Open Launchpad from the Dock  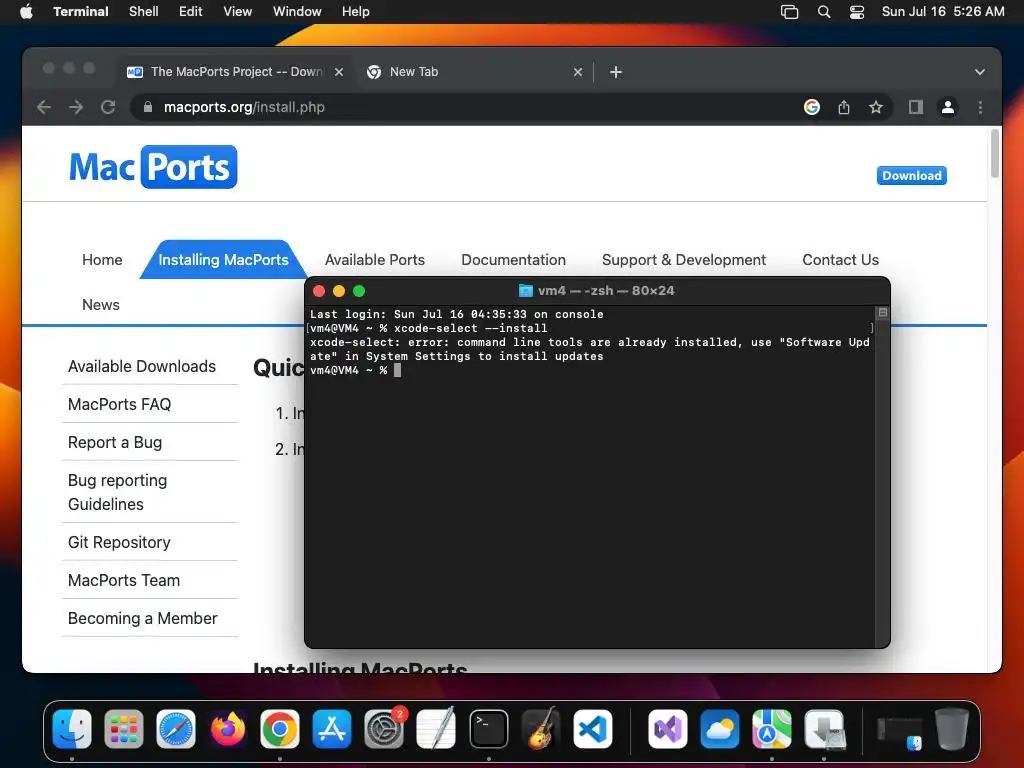pos(123,729)
